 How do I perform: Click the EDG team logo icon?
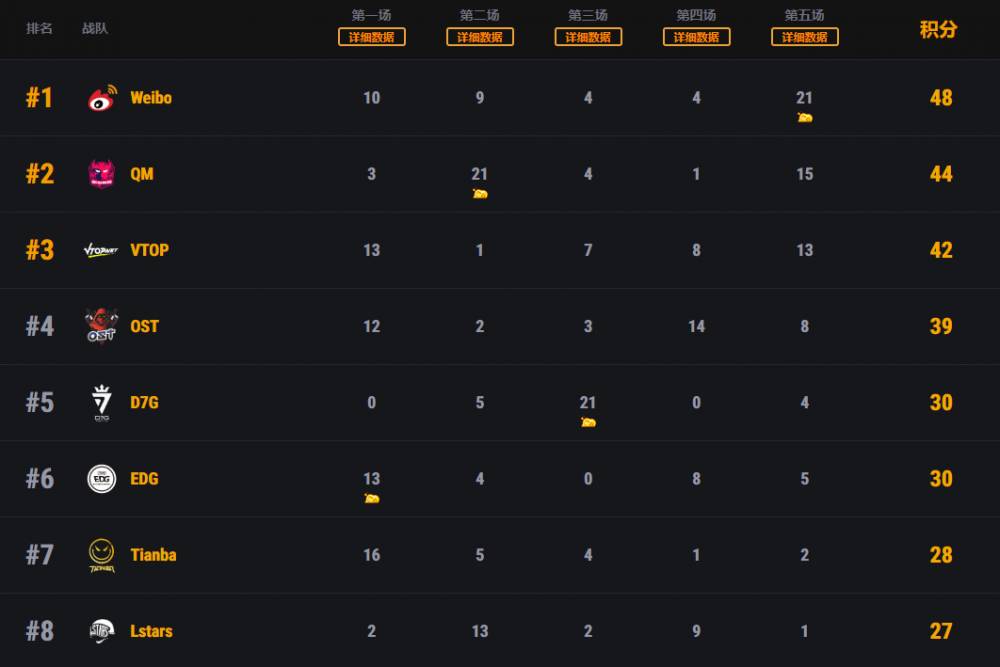pos(101,479)
